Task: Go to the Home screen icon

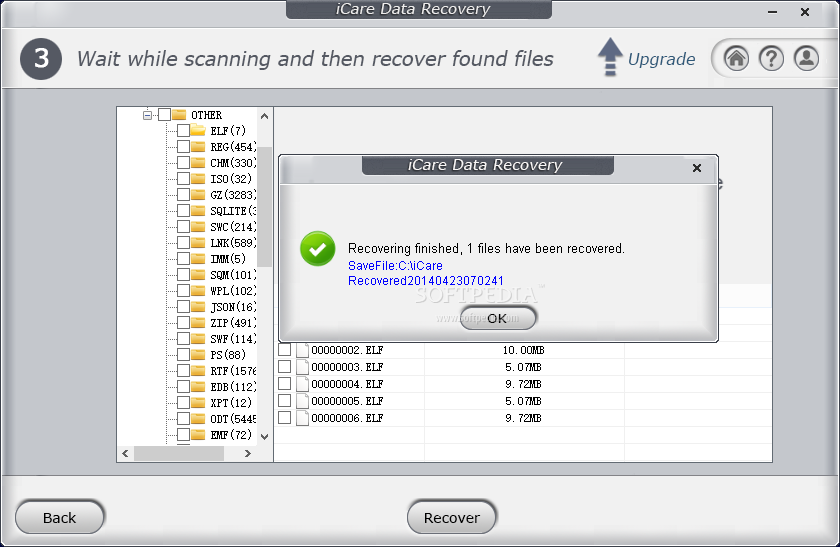Action: (737, 58)
